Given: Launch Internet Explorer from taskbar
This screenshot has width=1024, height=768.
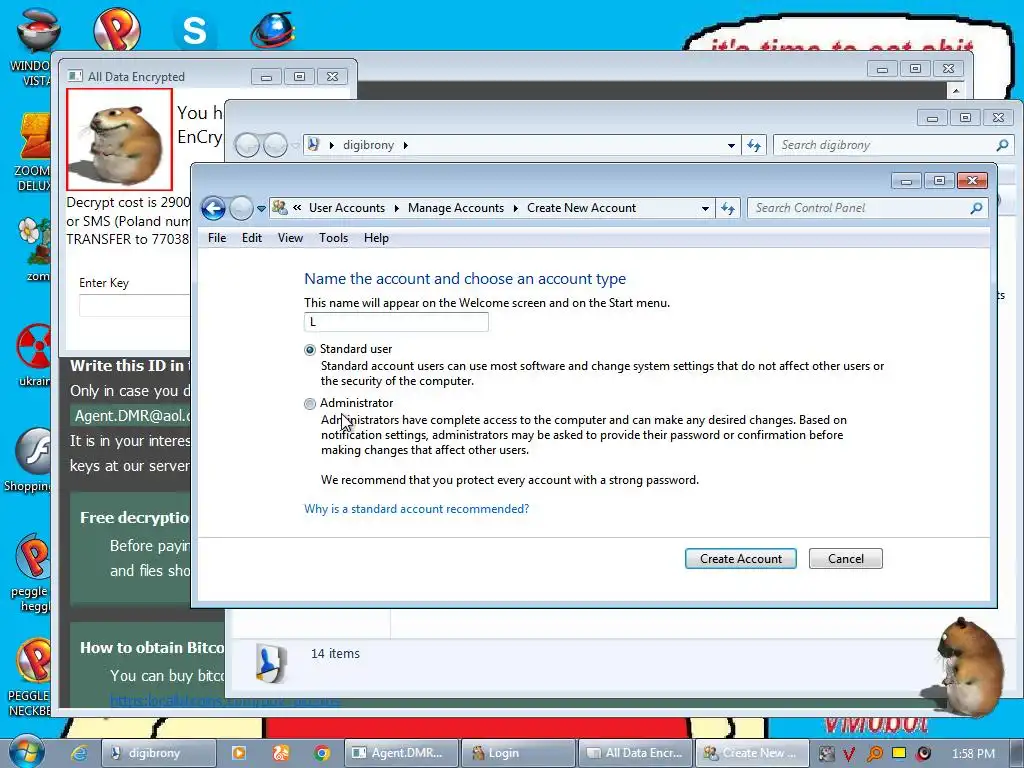Looking at the screenshot, I should click(x=79, y=753).
